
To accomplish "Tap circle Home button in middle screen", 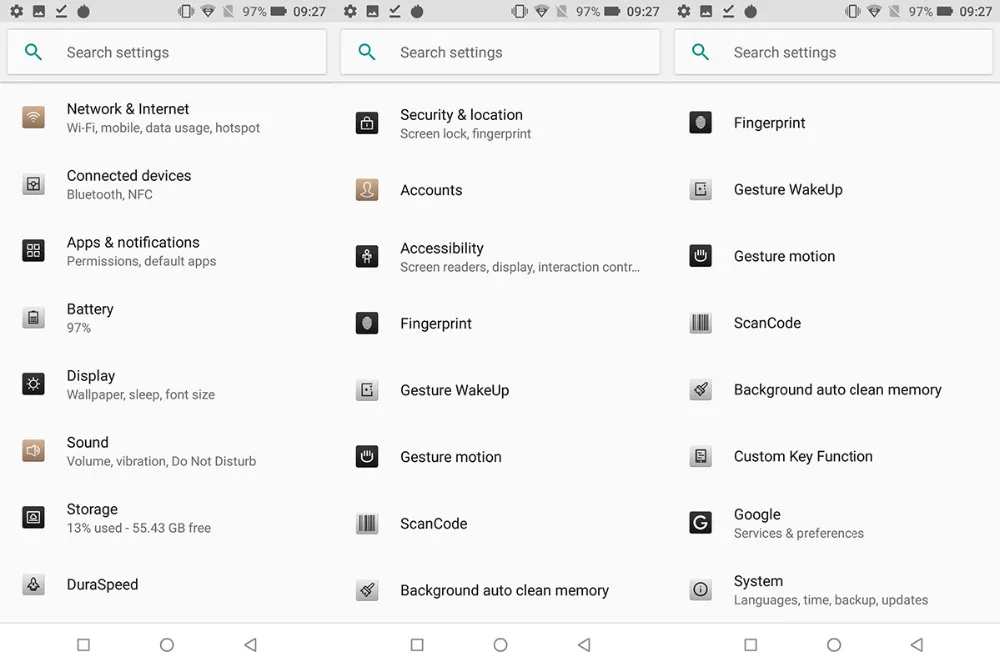I will tap(501, 645).
